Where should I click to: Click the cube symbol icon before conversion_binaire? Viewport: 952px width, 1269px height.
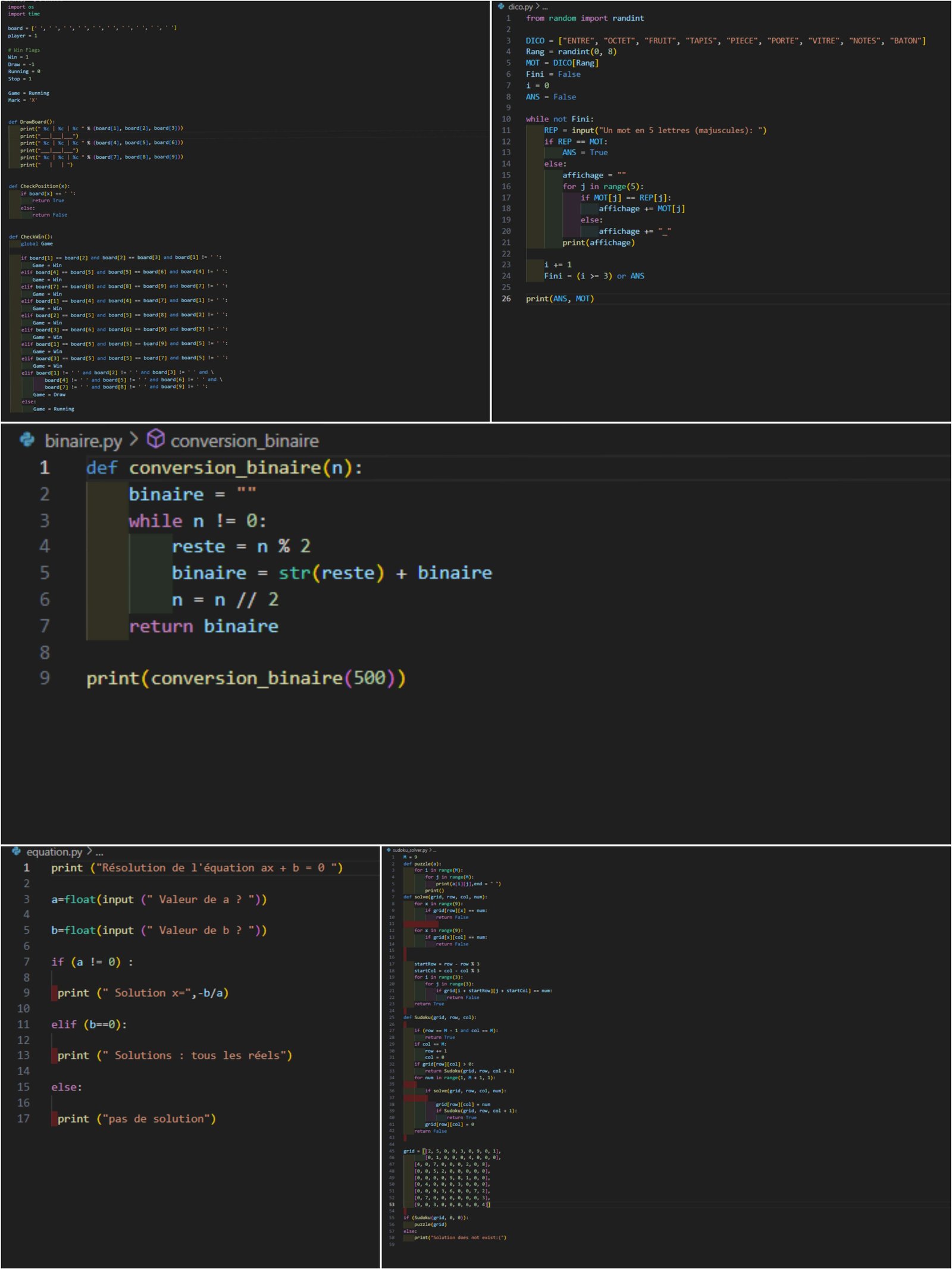pyautogui.click(x=155, y=439)
